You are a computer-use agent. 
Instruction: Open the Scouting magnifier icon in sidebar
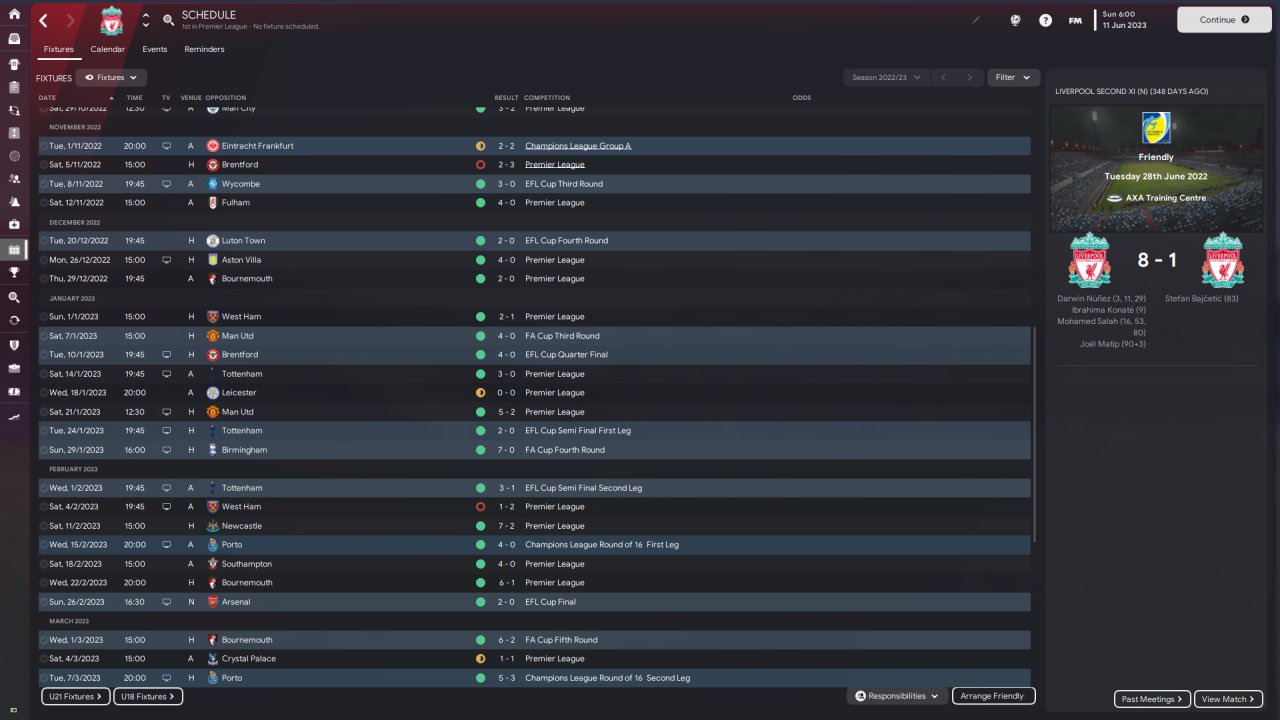14,297
